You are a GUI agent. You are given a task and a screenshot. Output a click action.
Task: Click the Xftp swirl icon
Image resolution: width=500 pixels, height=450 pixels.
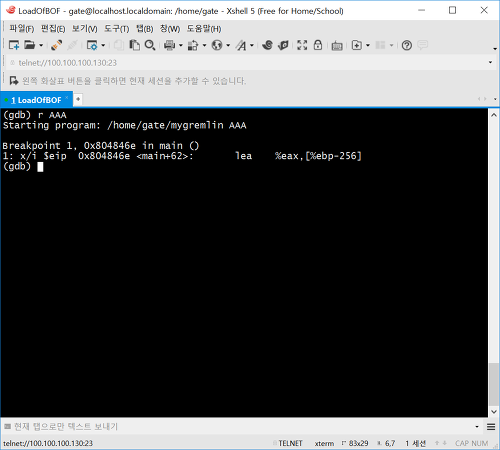pyautogui.click(x=267, y=45)
